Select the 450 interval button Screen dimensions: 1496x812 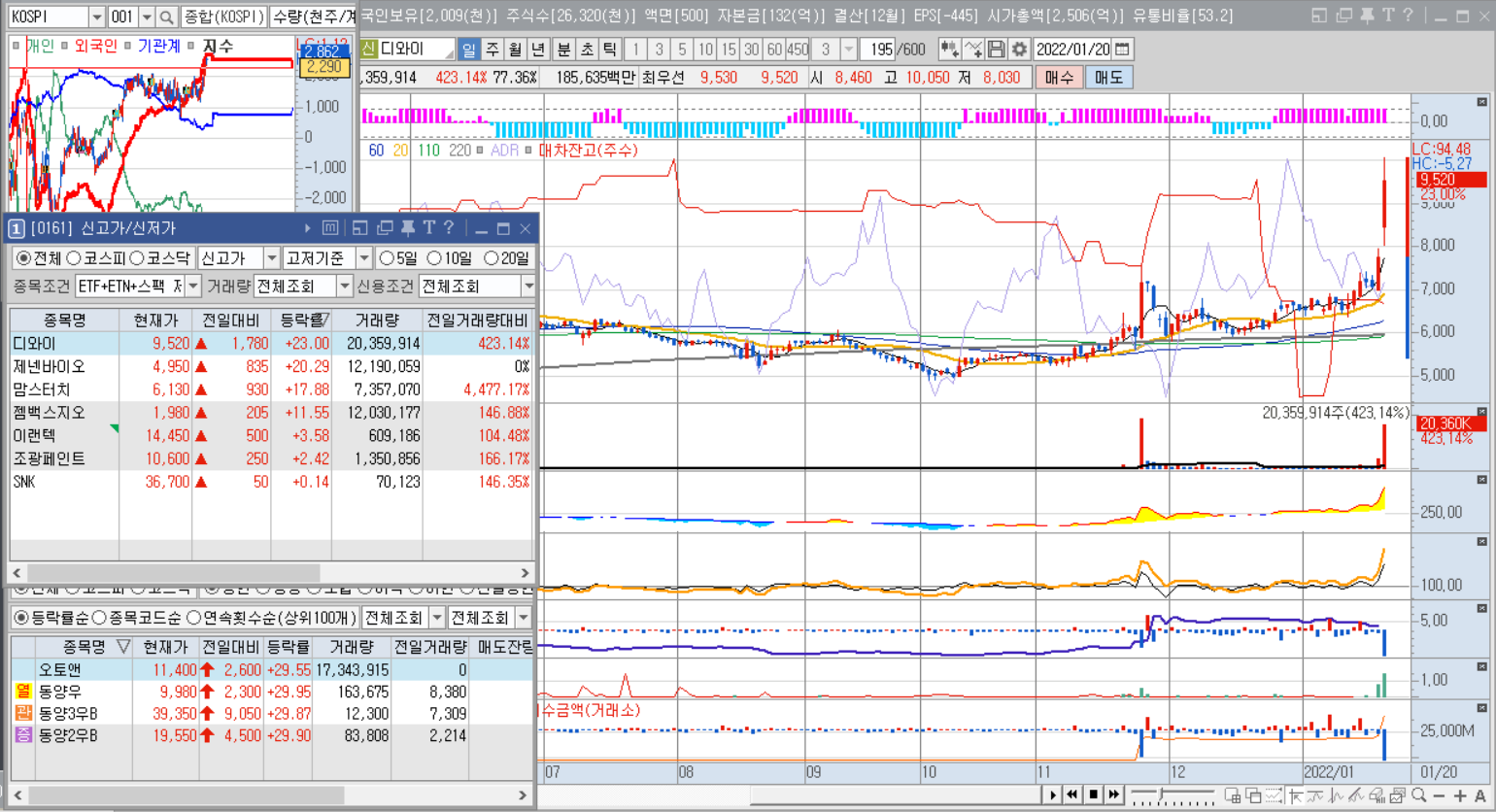(x=798, y=50)
